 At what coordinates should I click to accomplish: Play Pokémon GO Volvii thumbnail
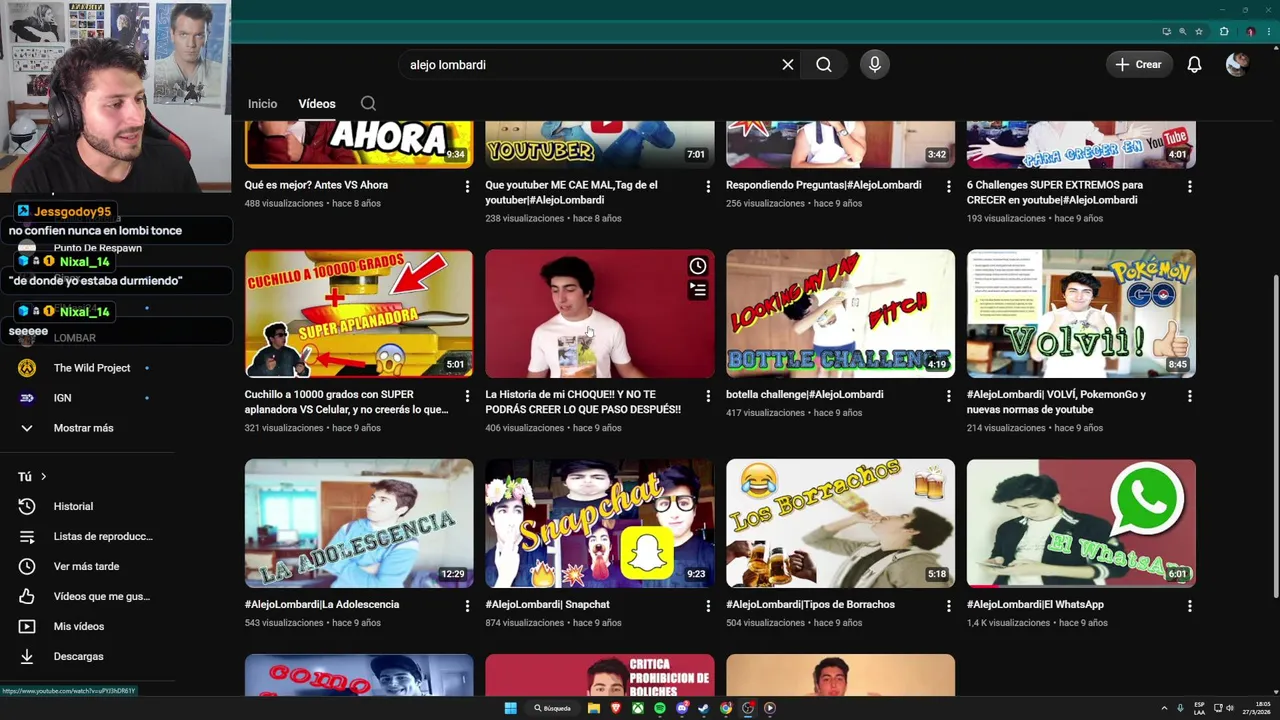click(1081, 313)
